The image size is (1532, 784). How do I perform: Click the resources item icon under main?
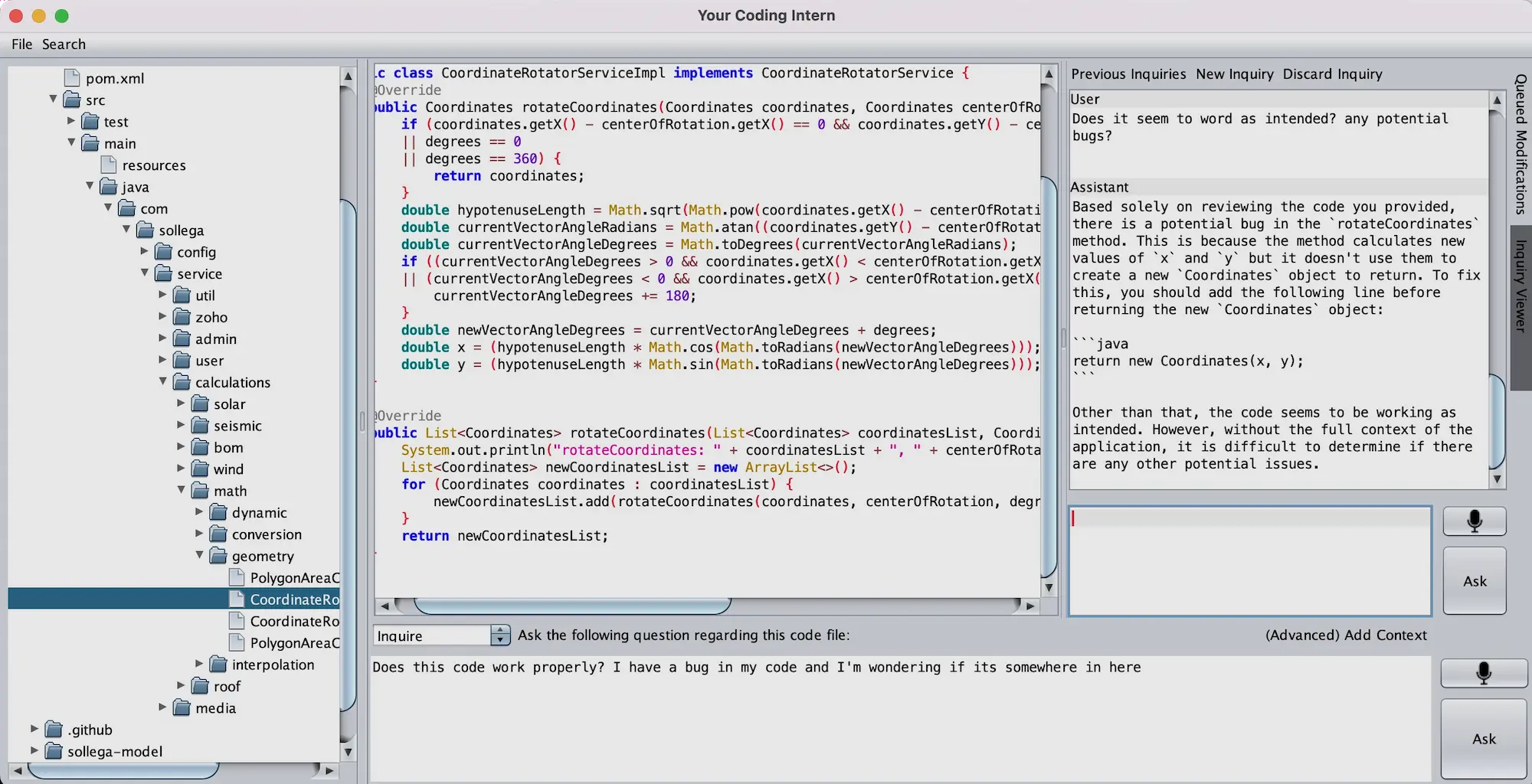click(108, 165)
